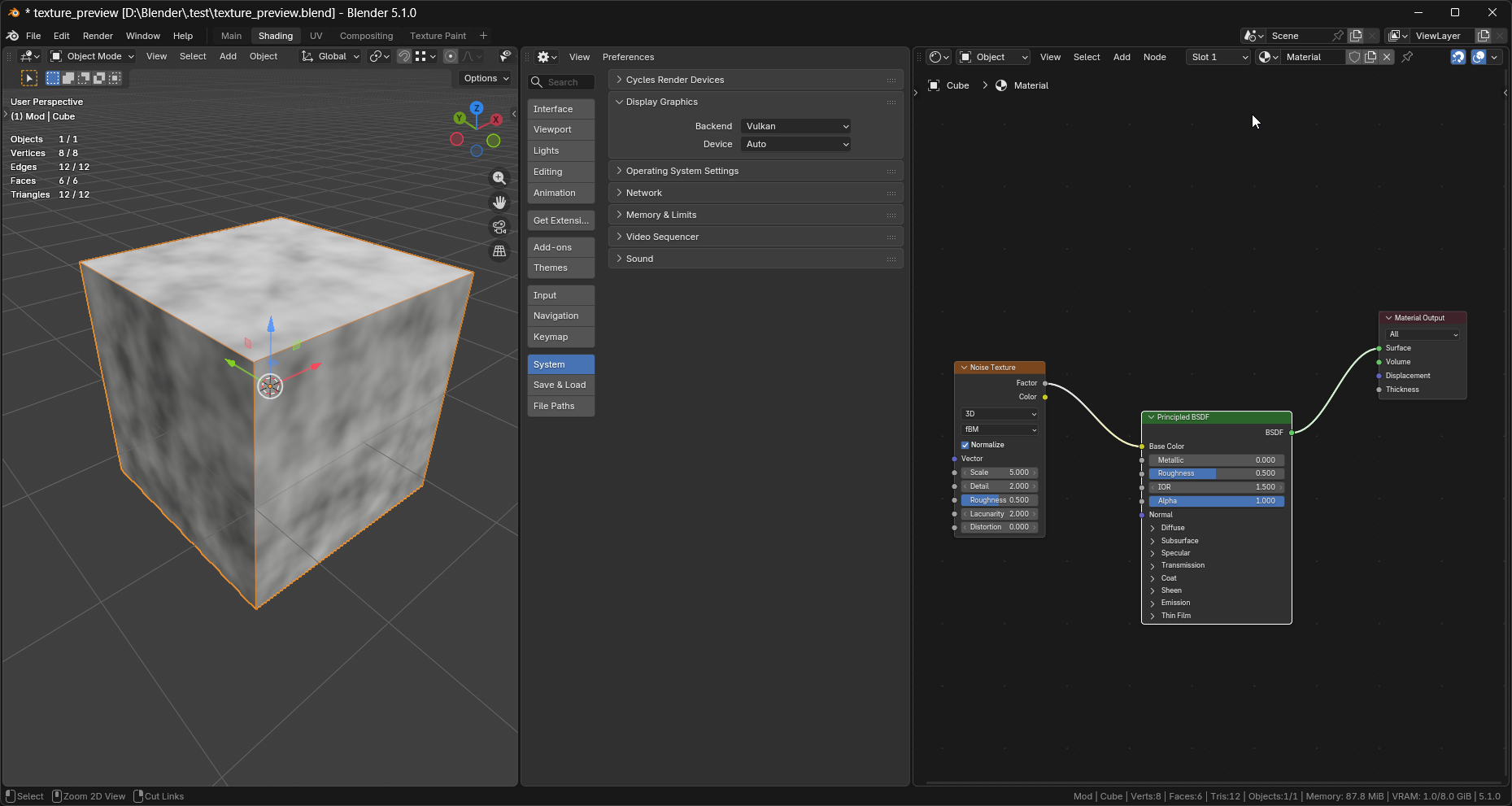Viewport: 1512px width, 806px height.
Task: Choose the Extend selection mode icon
Action: [68, 78]
